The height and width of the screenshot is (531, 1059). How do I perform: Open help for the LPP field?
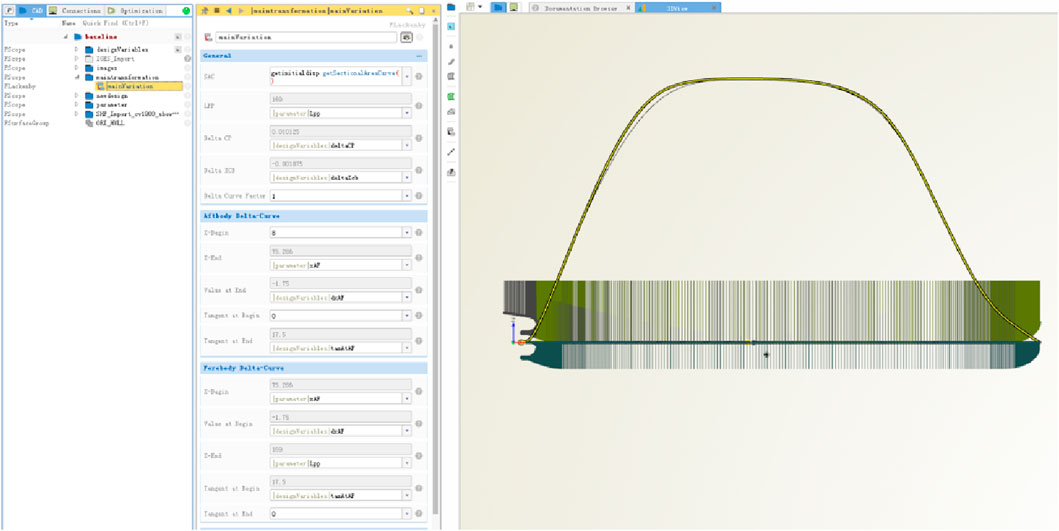[419, 106]
